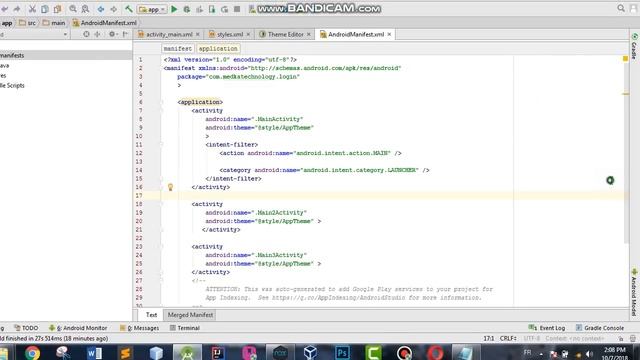640x360 pixels.
Task: Click AndroidManifest.xml breadcrumb item
Action: (104, 23)
